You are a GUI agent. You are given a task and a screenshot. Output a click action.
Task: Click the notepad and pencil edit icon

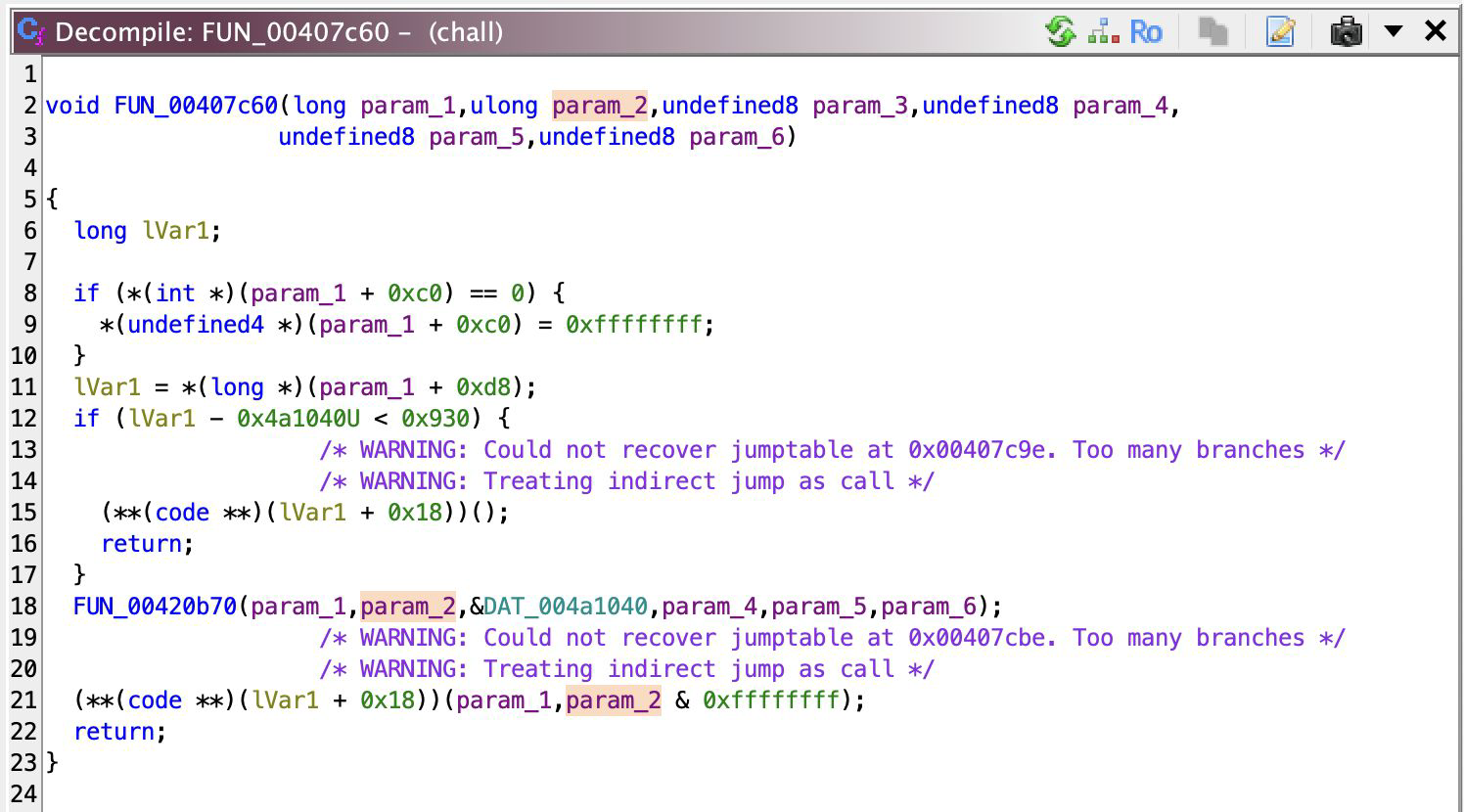1280,32
